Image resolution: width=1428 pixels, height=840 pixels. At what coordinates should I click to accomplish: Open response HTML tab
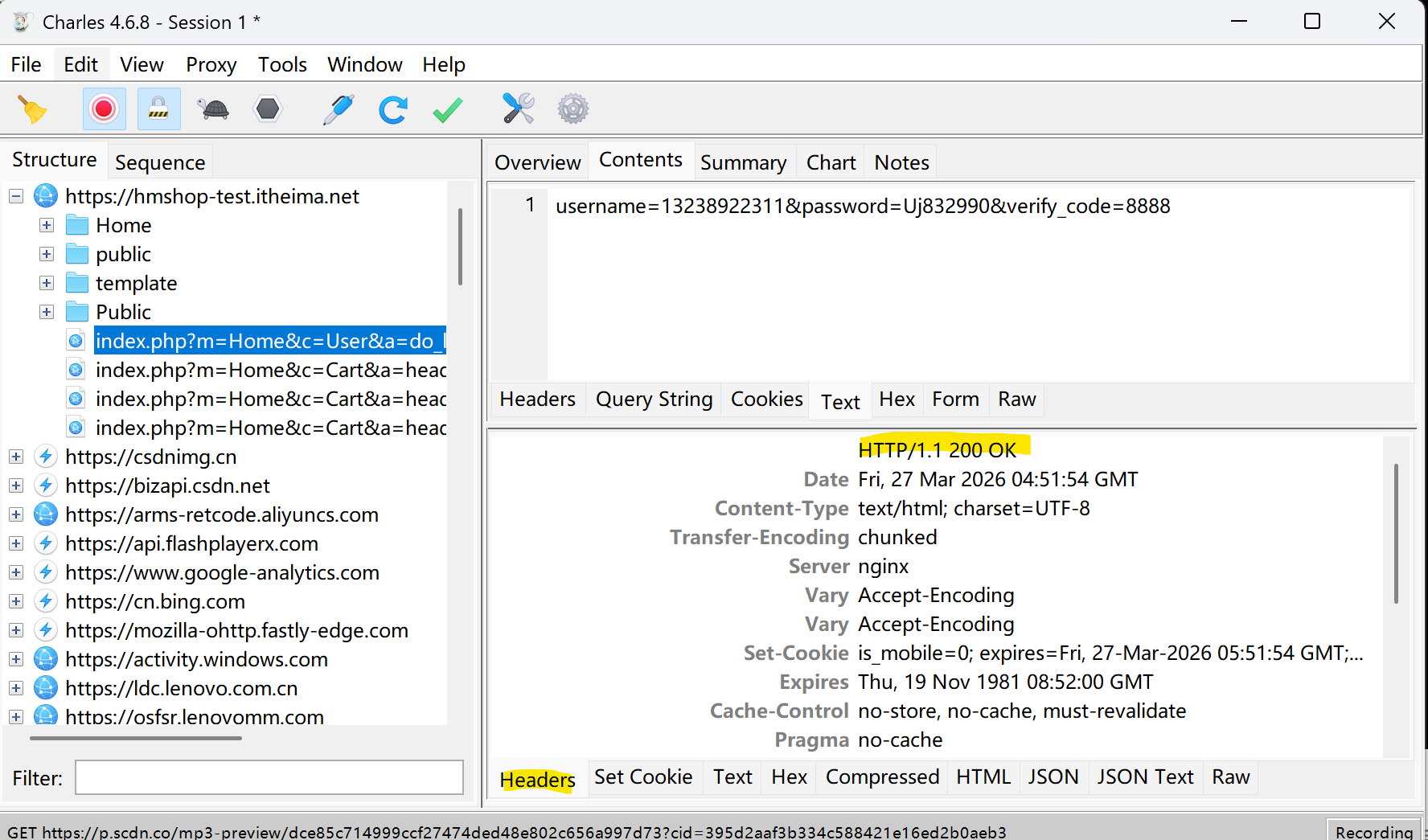coord(983,777)
